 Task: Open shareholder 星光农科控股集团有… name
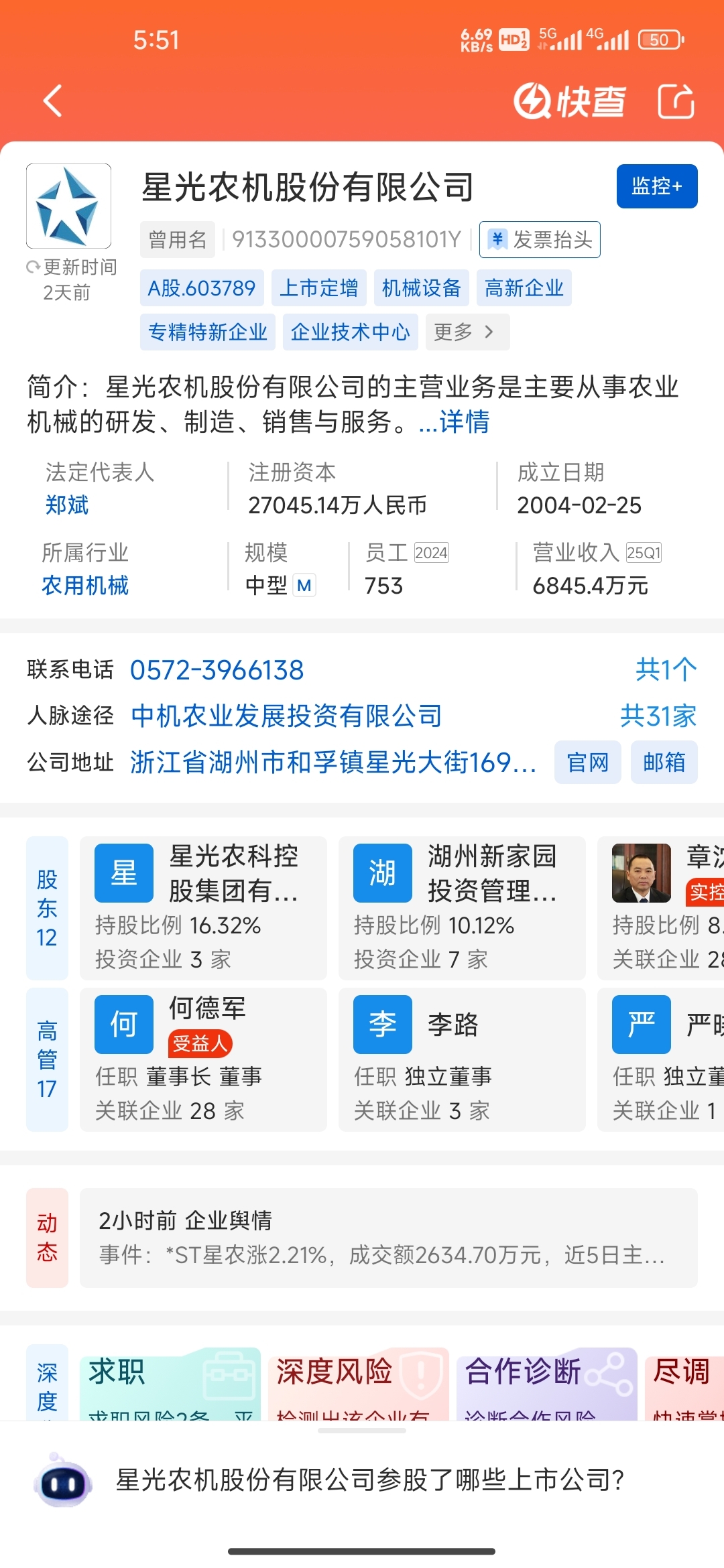(233, 873)
